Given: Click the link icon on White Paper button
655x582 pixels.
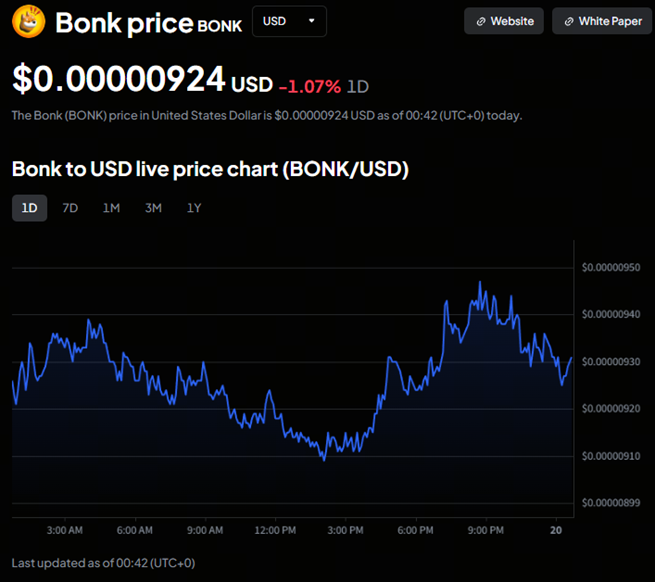Looking at the screenshot, I should click(x=568, y=21).
